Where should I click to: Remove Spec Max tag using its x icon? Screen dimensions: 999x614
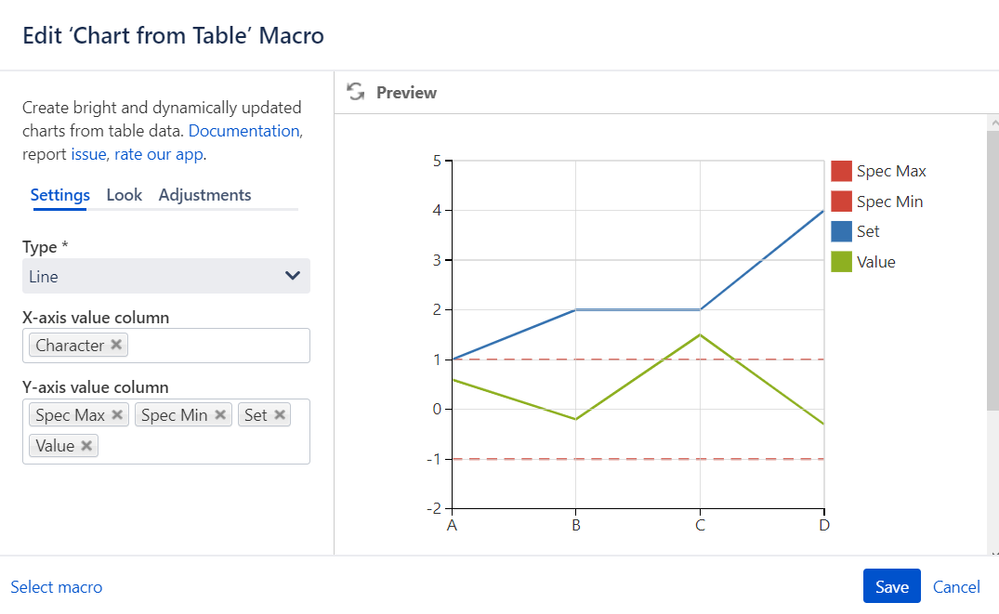(117, 415)
